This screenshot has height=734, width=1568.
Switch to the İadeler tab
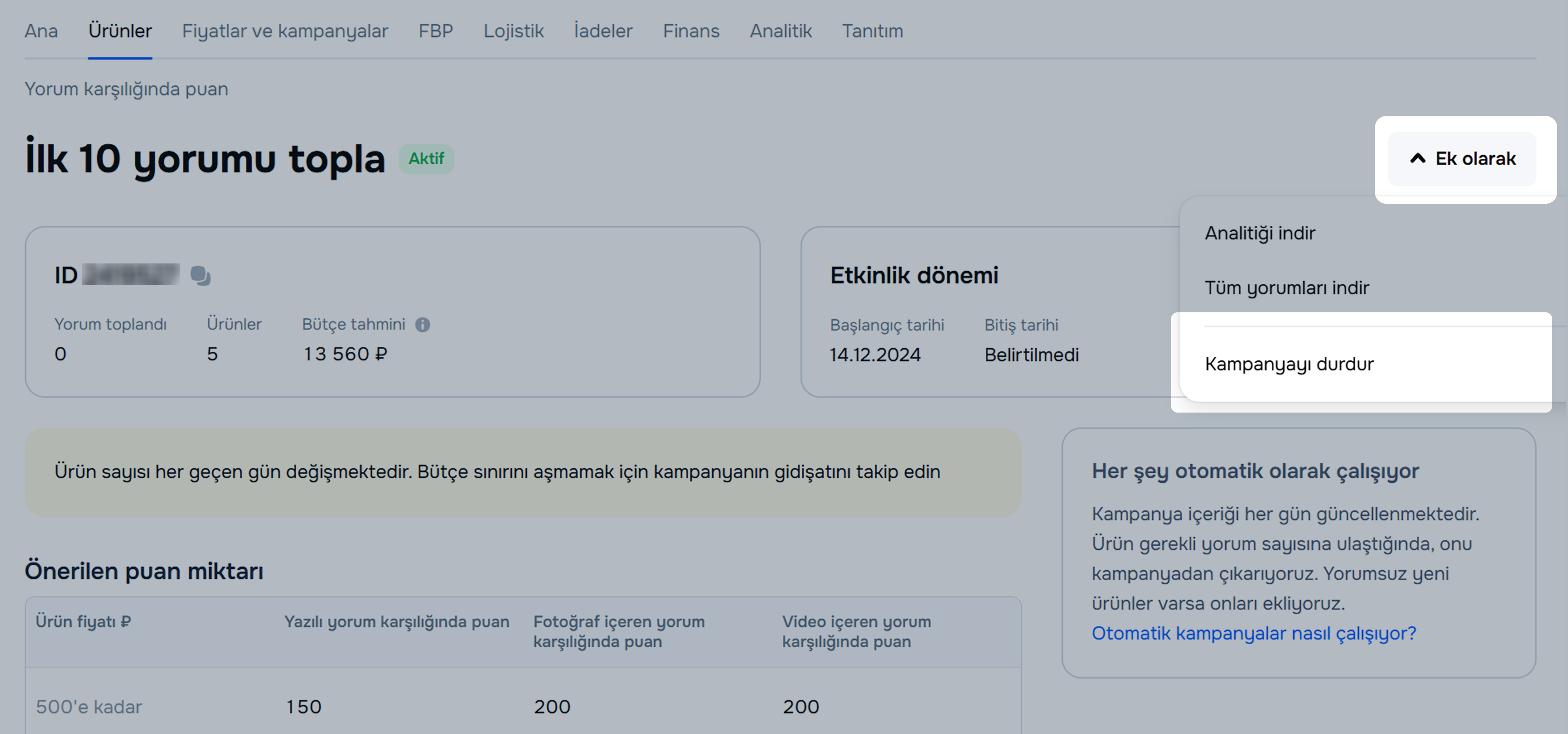click(x=603, y=31)
